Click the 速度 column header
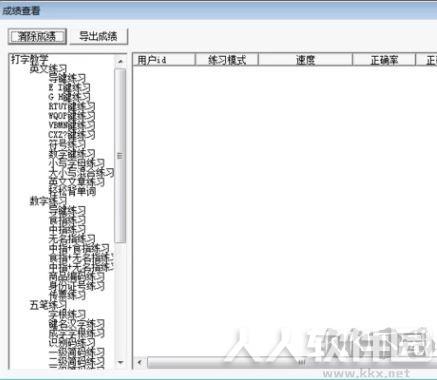 pos(305,60)
